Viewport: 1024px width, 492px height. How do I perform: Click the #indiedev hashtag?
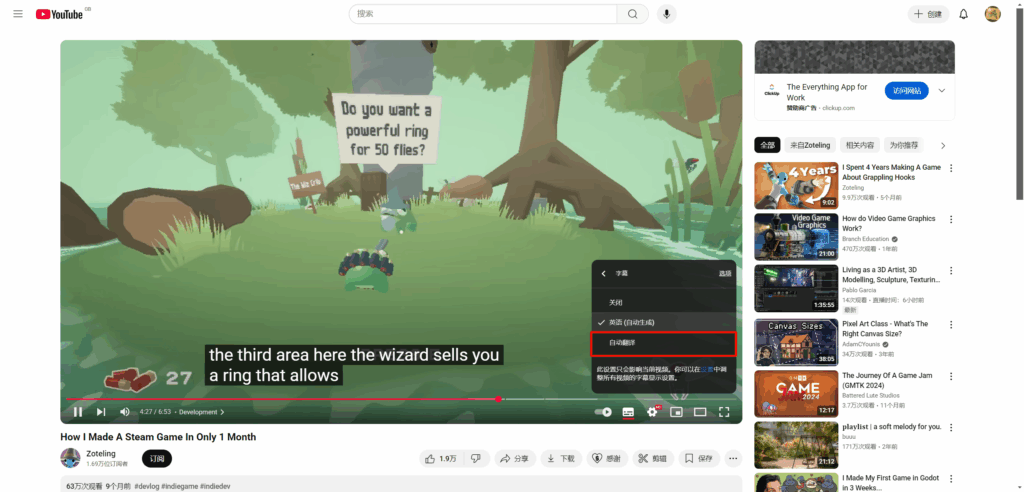(216, 487)
